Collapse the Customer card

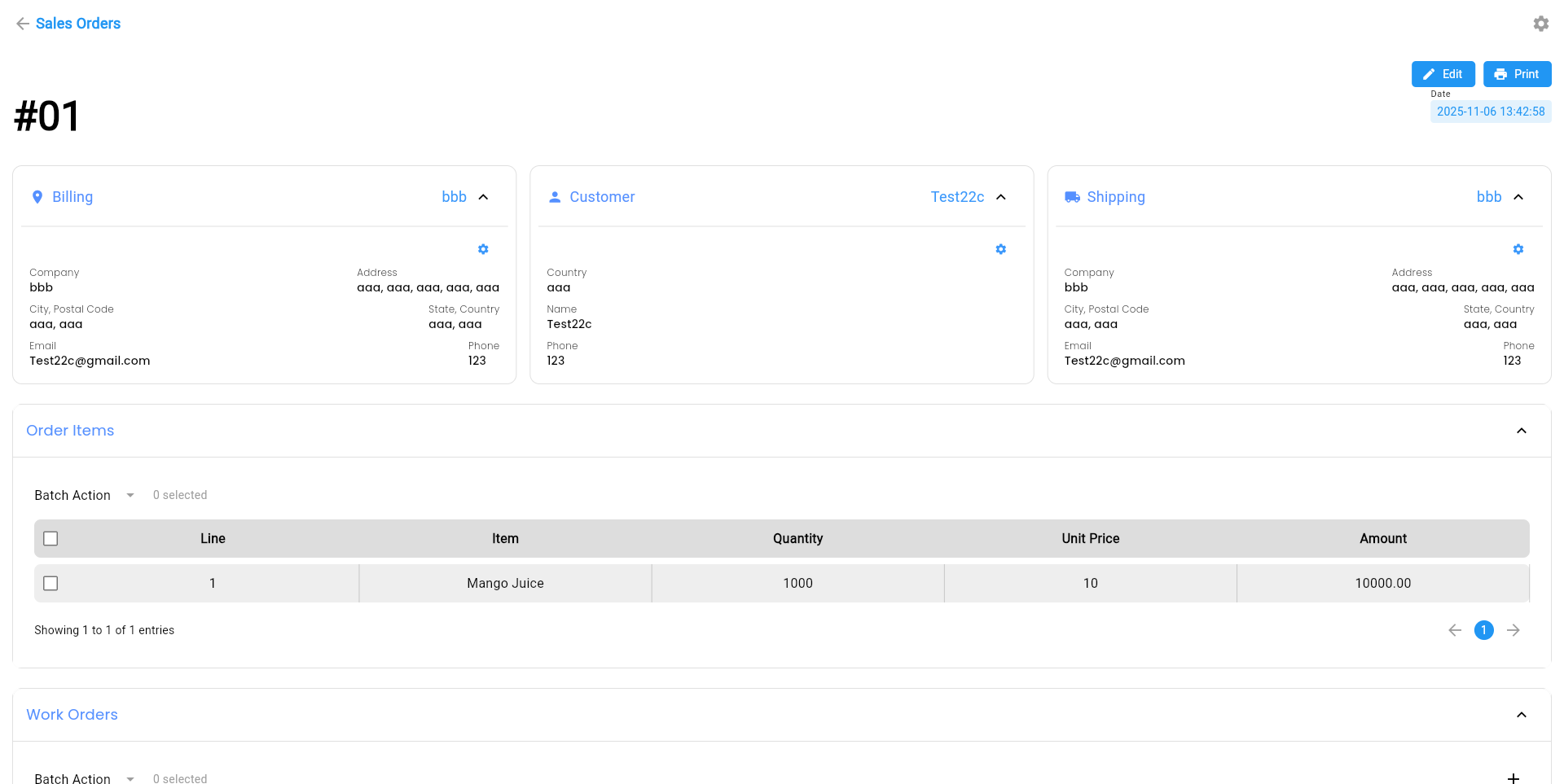1000,197
